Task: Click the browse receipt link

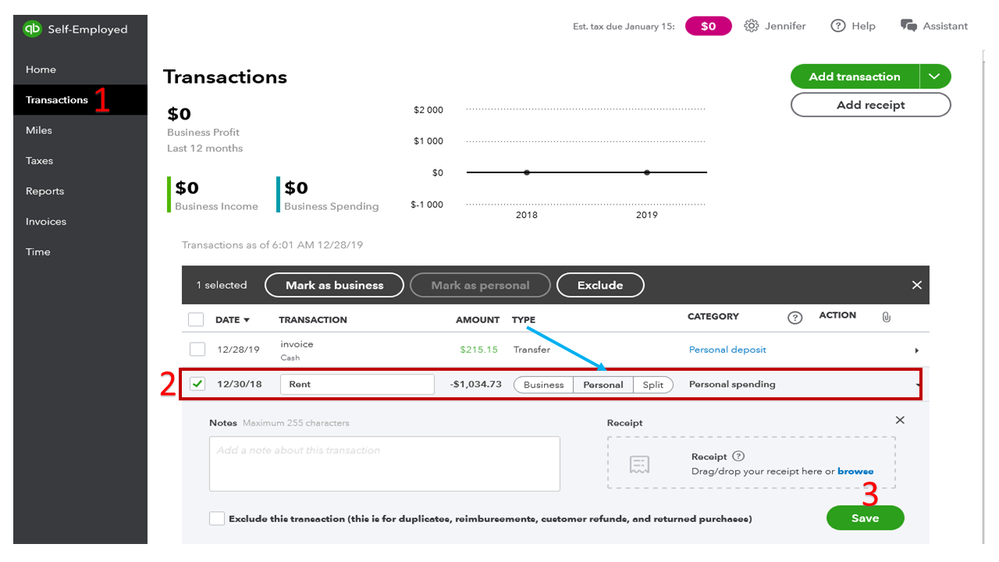Action: [855, 471]
